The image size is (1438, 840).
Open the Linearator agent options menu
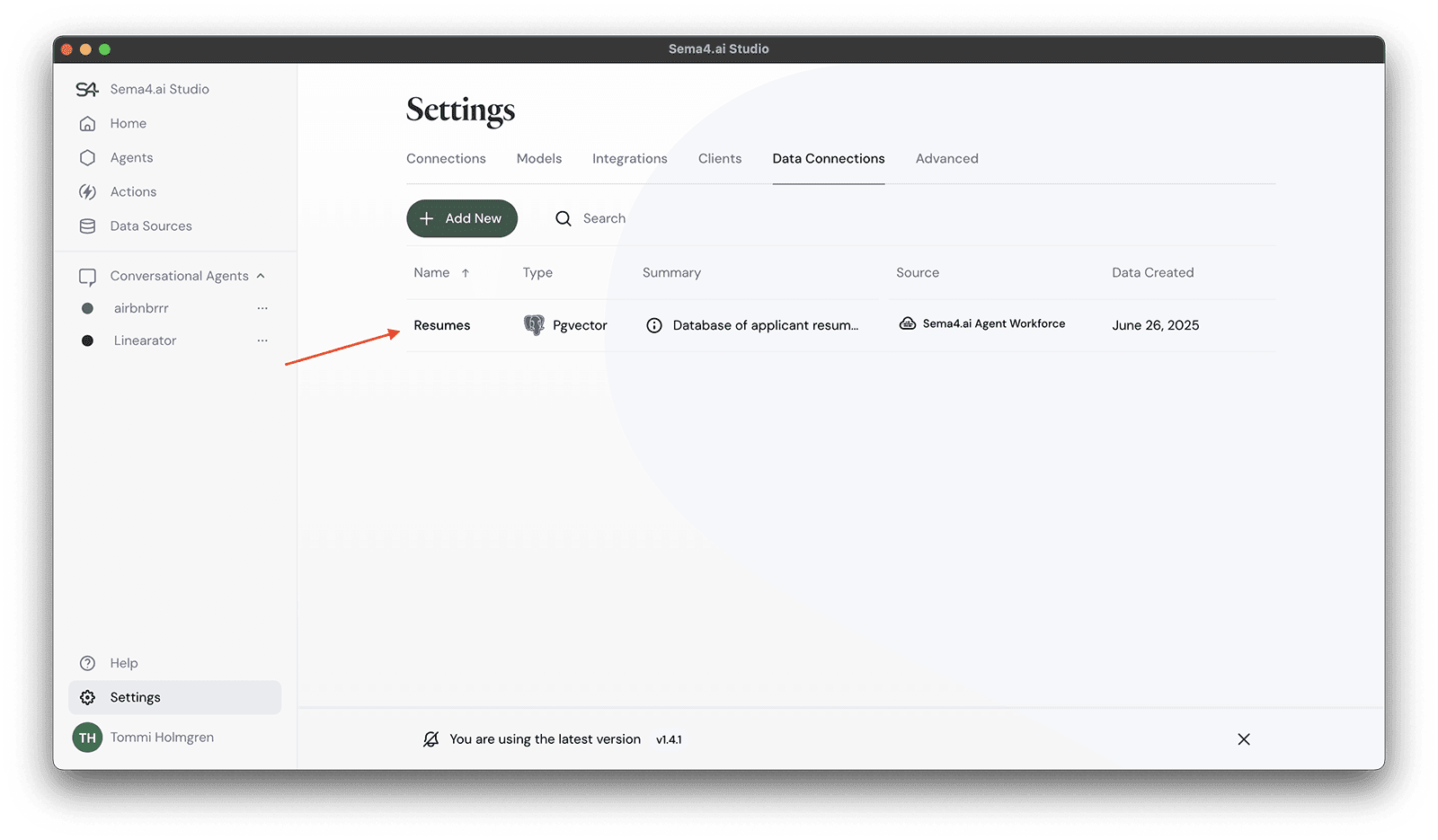[x=262, y=340]
